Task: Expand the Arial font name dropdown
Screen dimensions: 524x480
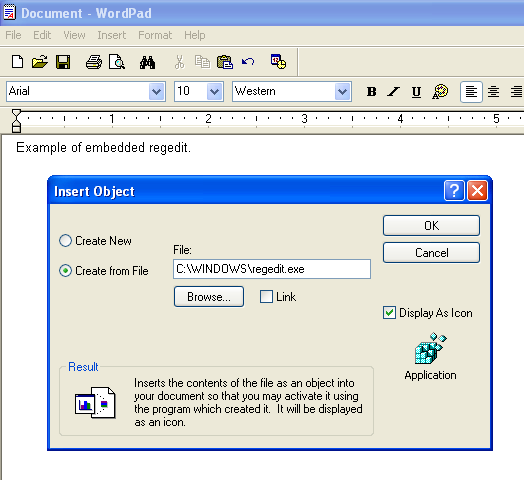Action: (x=156, y=91)
